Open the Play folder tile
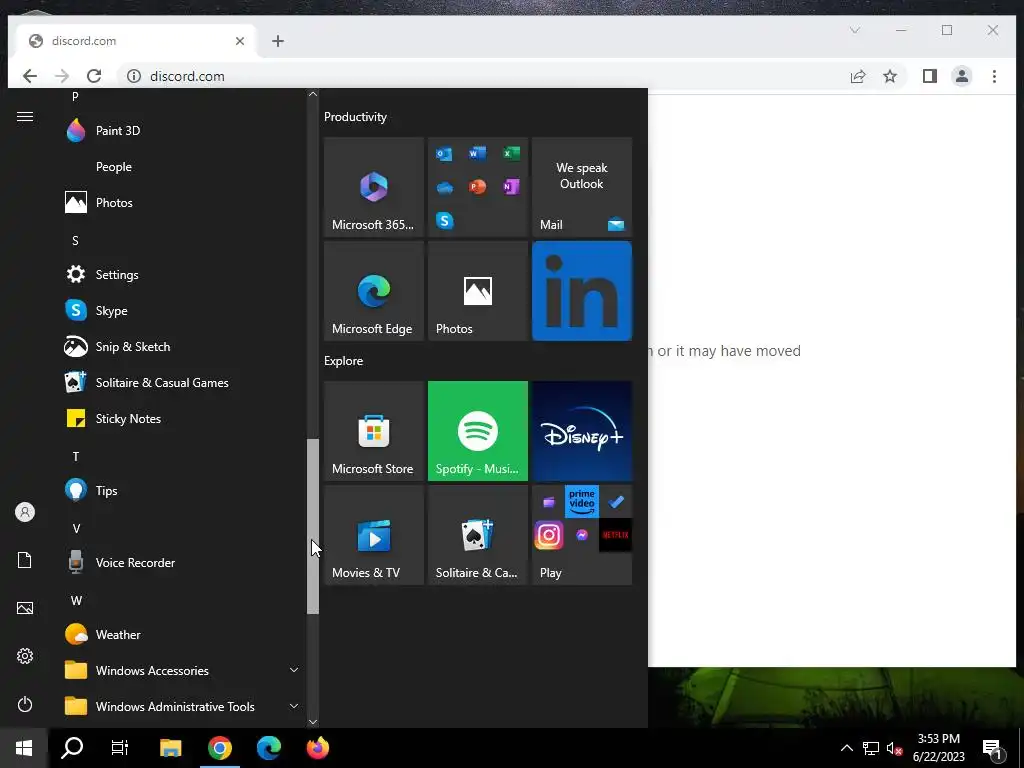The width and height of the screenshot is (1024, 768). tap(582, 535)
